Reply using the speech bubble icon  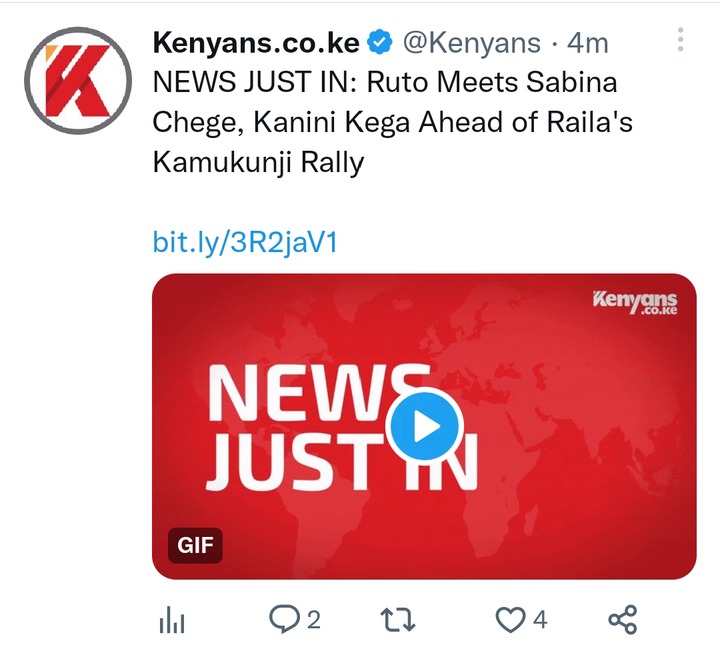284,620
